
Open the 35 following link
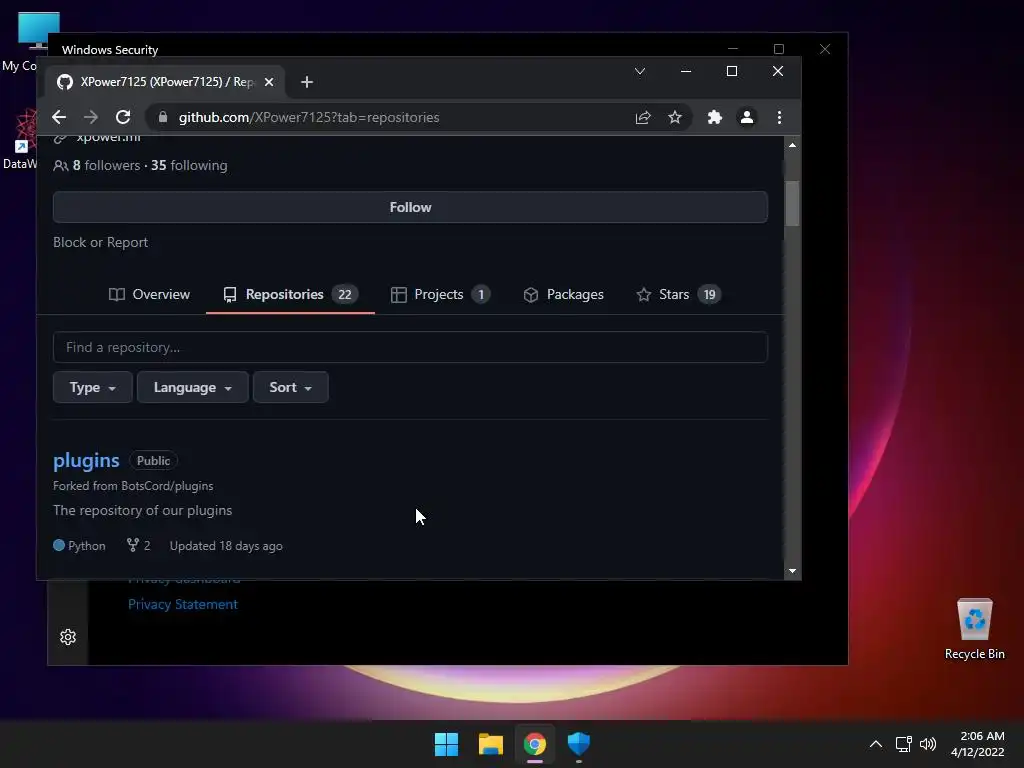point(189,165)
